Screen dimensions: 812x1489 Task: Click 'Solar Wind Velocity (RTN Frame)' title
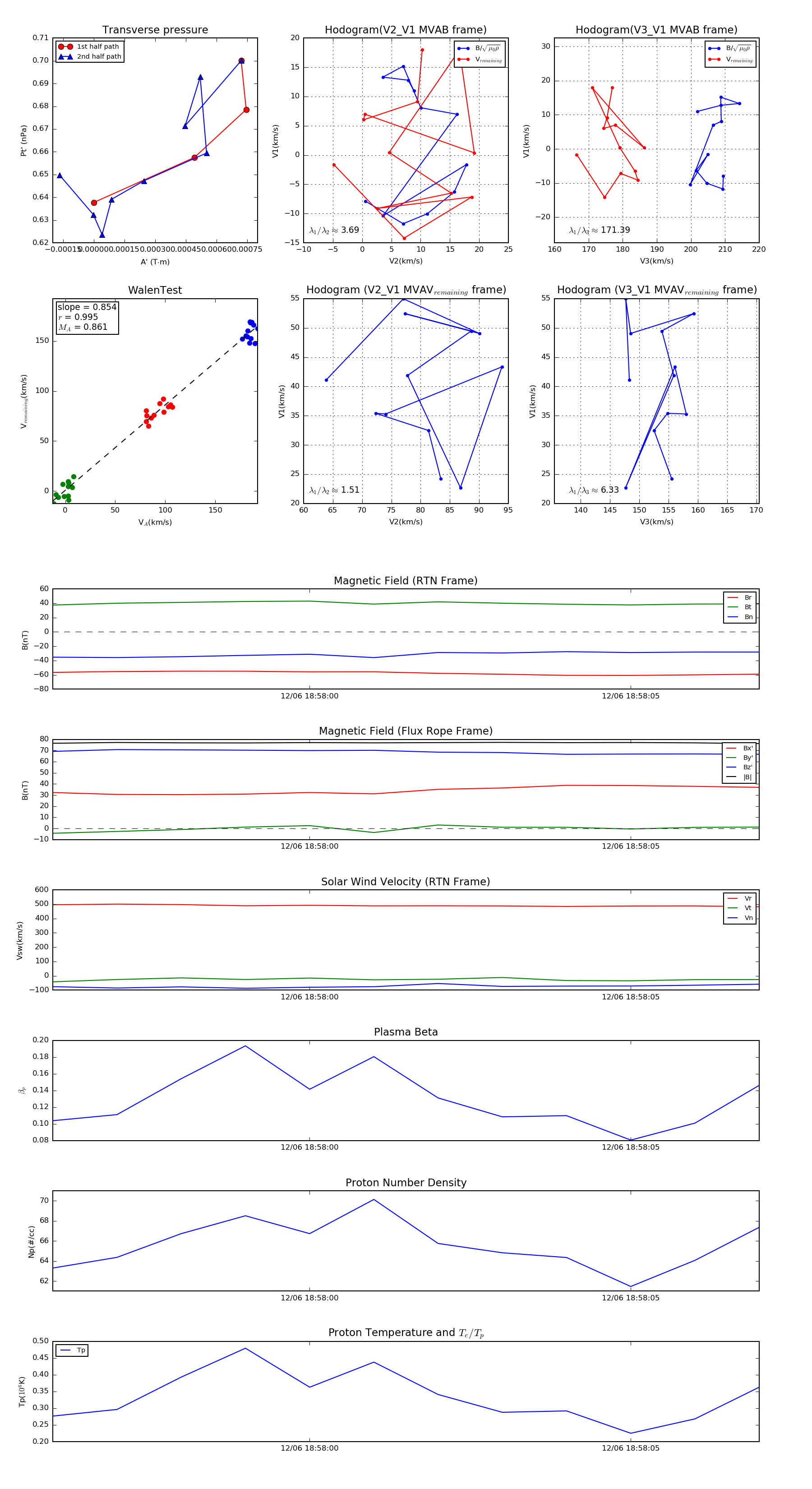tap(406, 882)
